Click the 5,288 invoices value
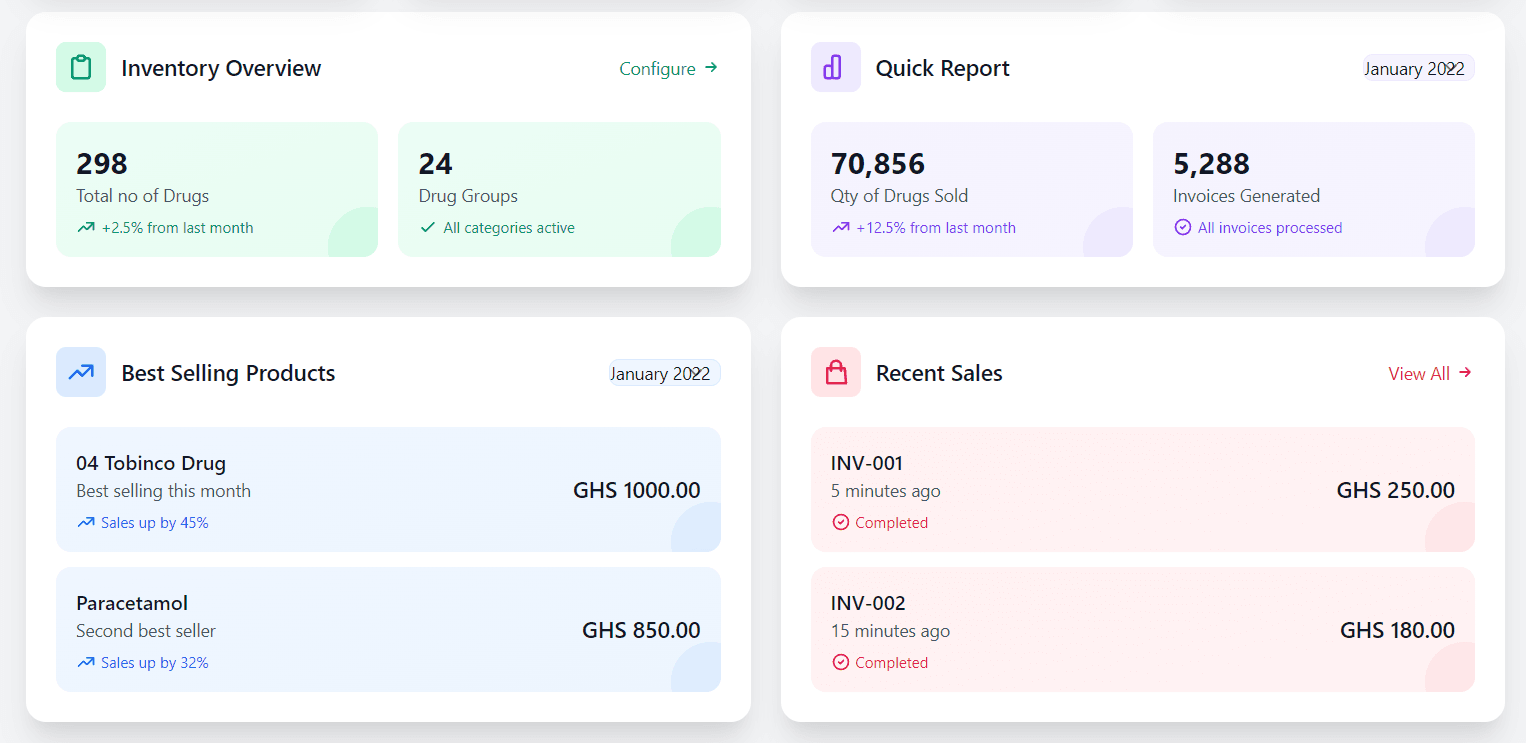This screenshot has width=1526, height=743. (1212, 163)
